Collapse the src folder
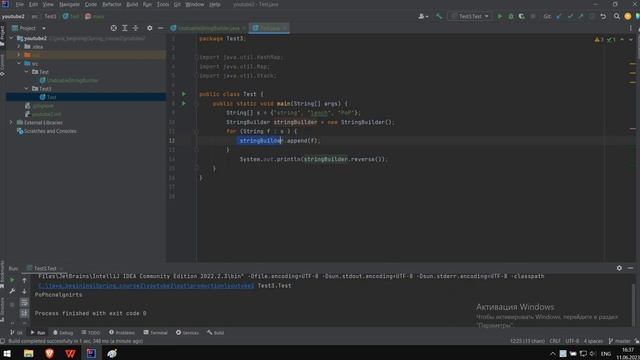The image size is (640, 360). tap(19, 64)
